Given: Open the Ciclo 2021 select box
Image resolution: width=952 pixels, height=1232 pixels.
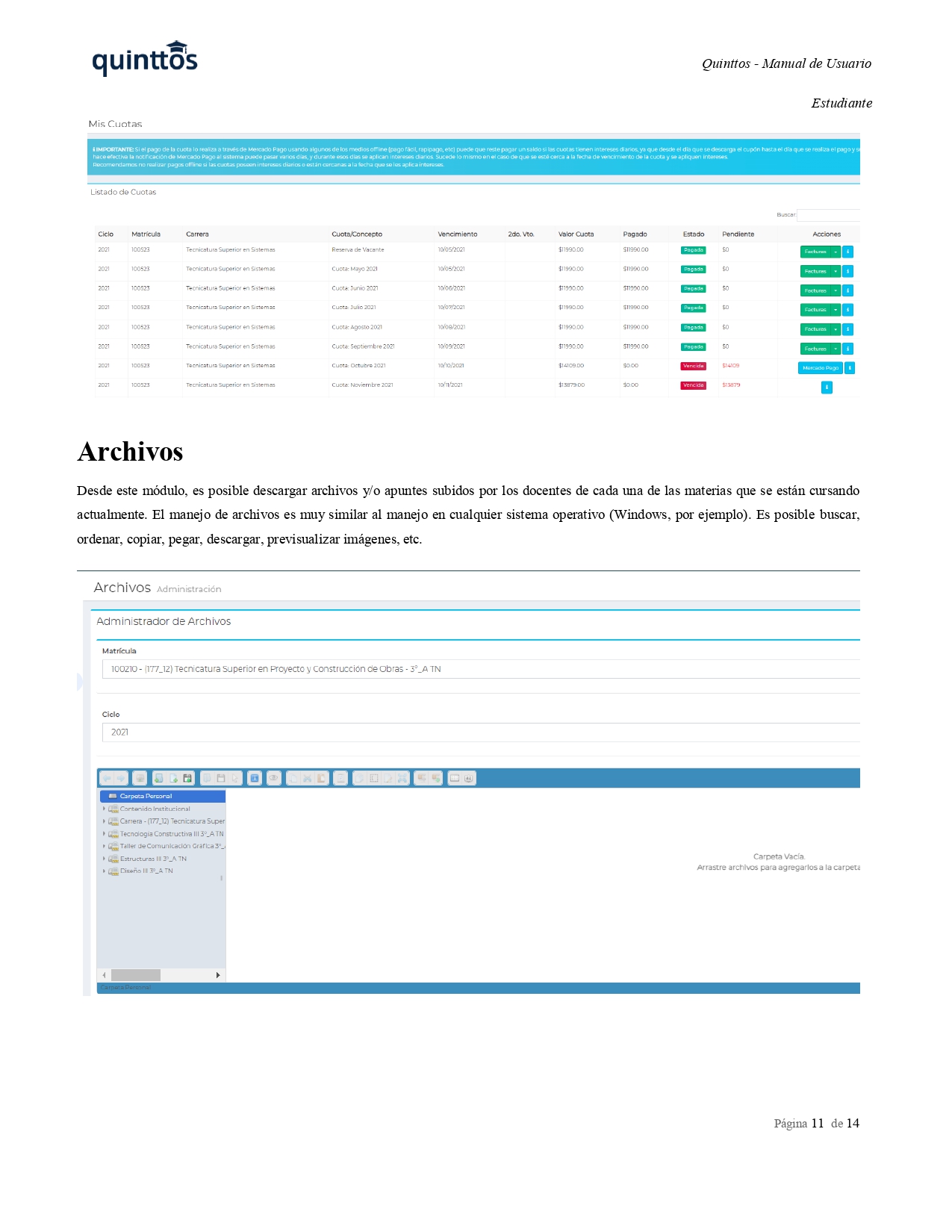Looking at the screenshot, I should coord(481,732).
